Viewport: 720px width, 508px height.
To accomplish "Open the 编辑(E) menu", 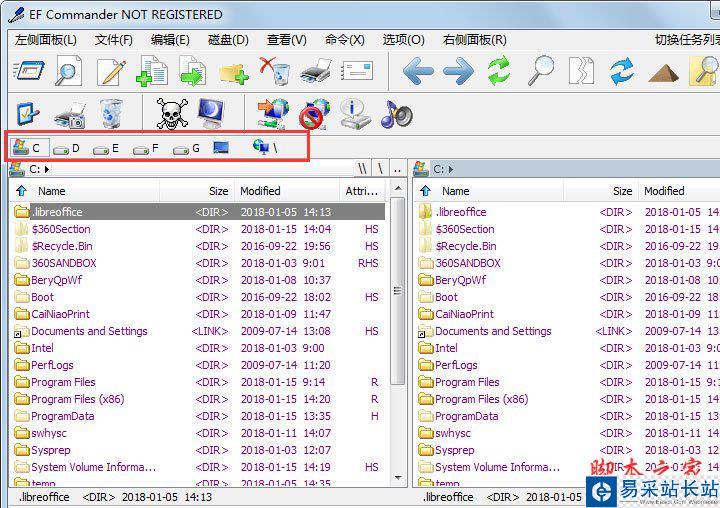I will tap(170, 40).
